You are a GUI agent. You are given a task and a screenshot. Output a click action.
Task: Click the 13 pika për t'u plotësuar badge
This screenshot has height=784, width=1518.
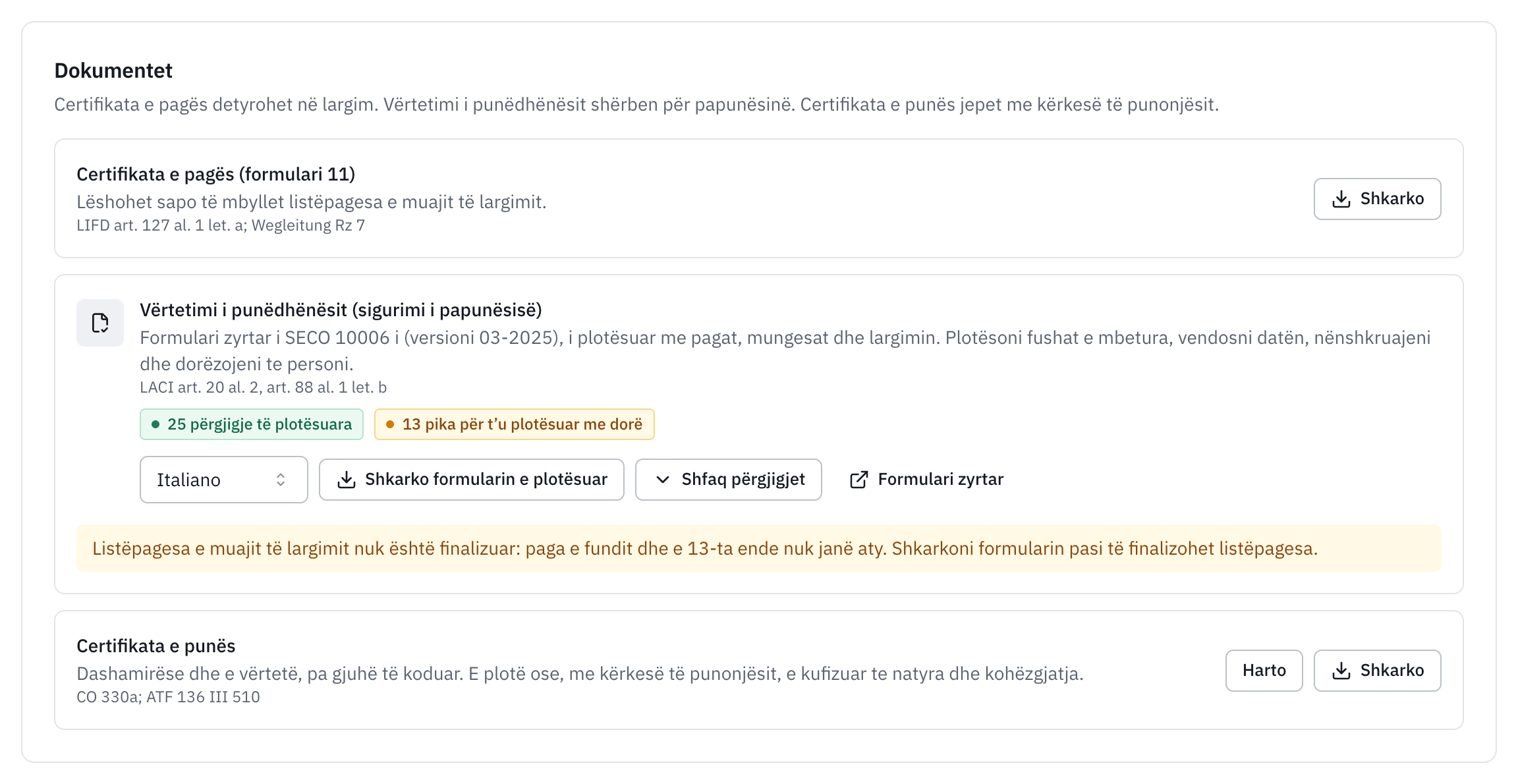(x=515, y=424)
